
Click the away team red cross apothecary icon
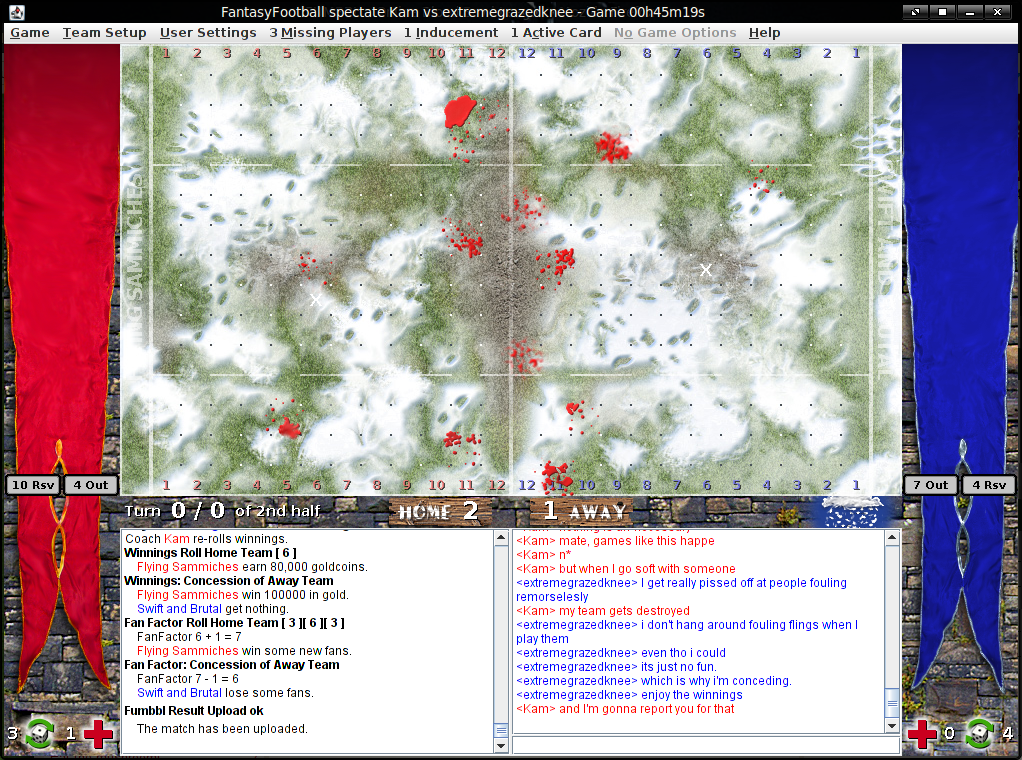click(922, 734)
